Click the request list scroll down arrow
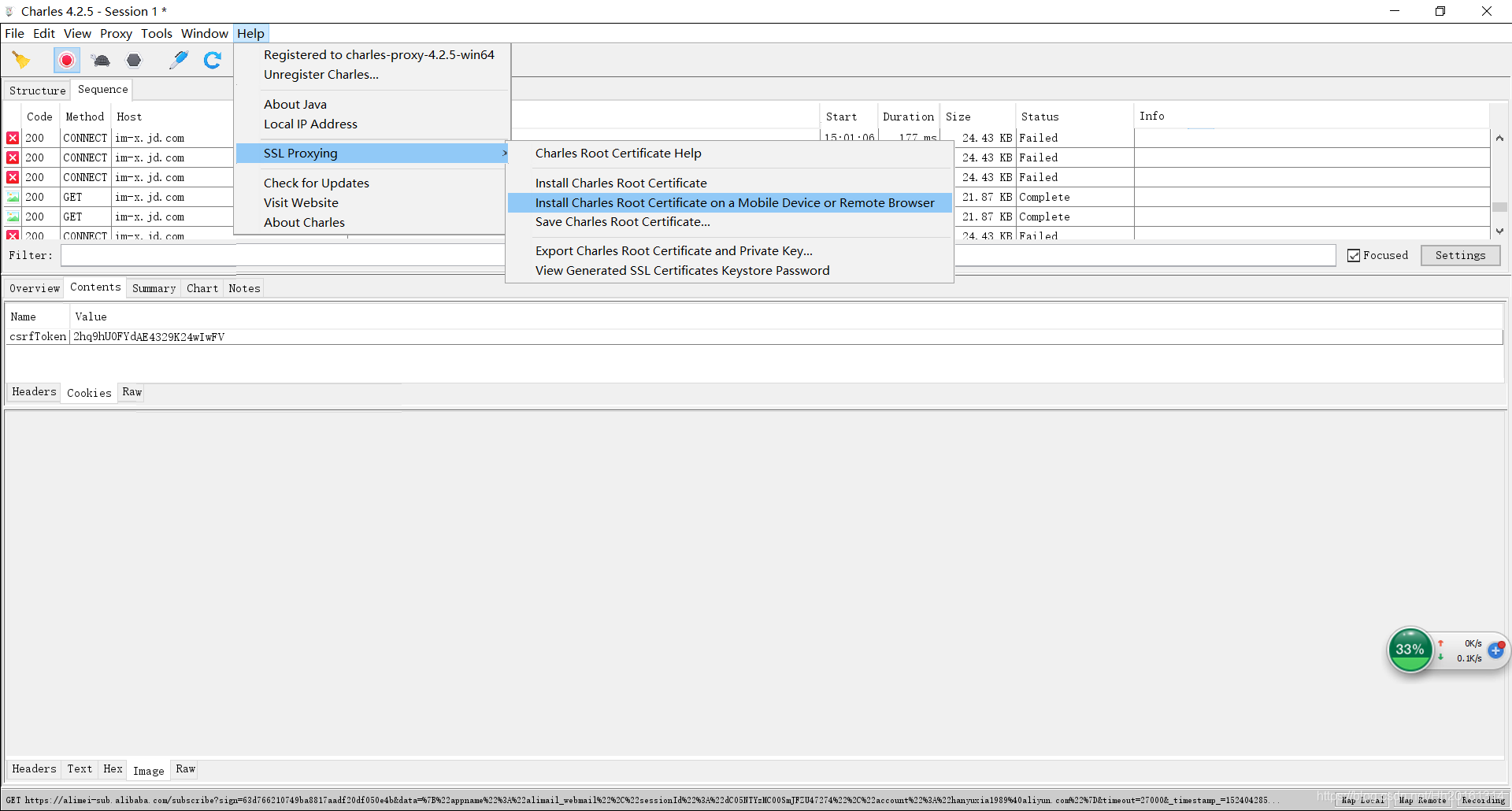This screenshot has width=1512, height=811. pos(1499,231)
